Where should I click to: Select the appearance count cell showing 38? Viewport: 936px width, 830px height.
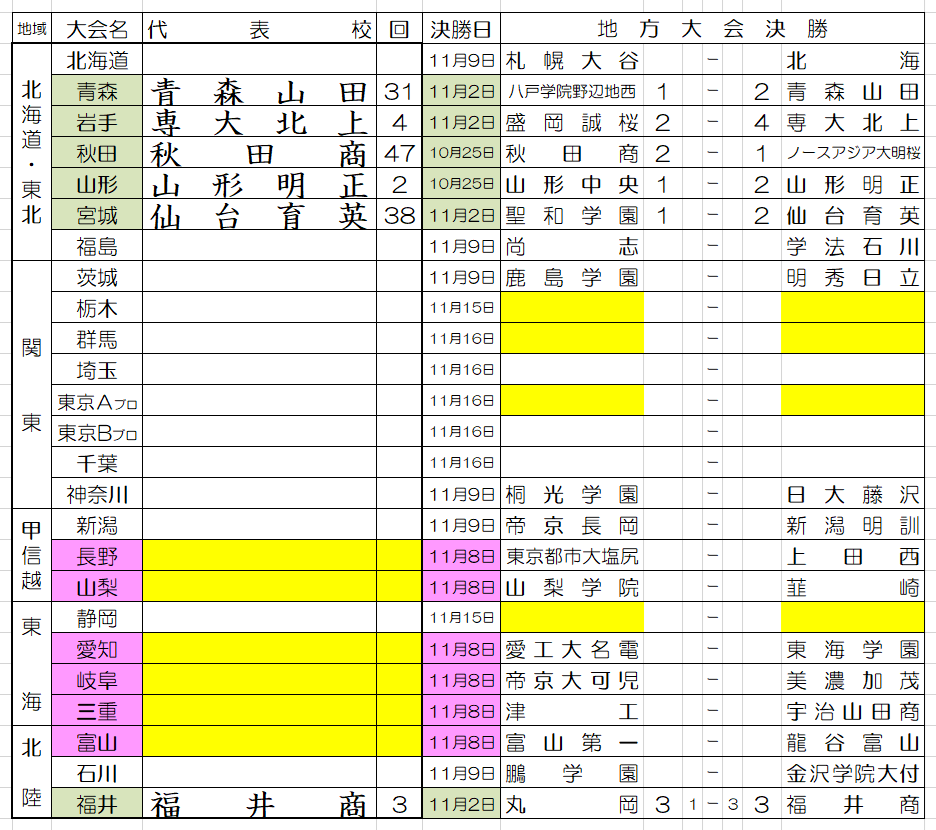(399, 215)
